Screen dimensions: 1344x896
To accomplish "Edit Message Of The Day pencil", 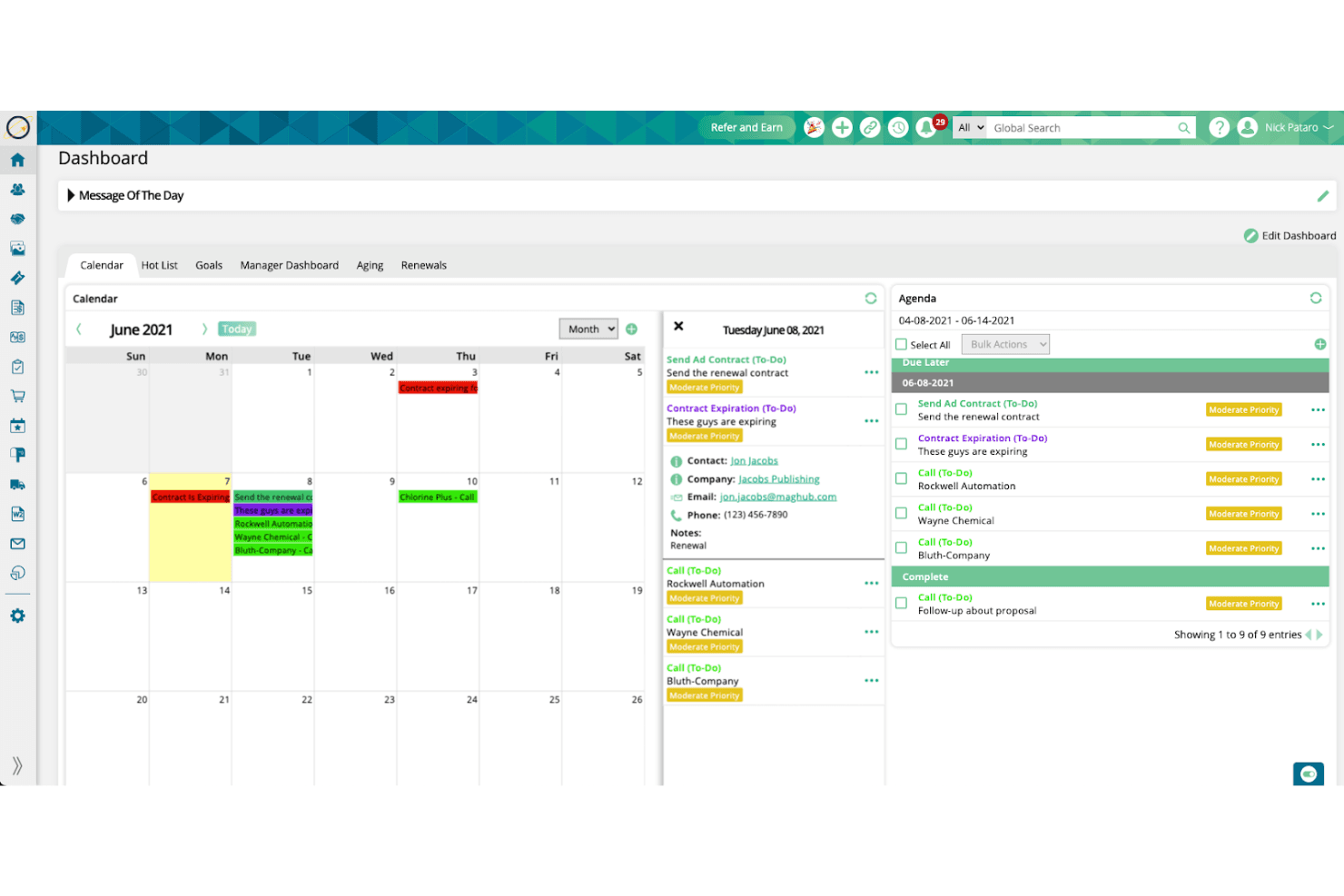I will tap(1322, 196).
